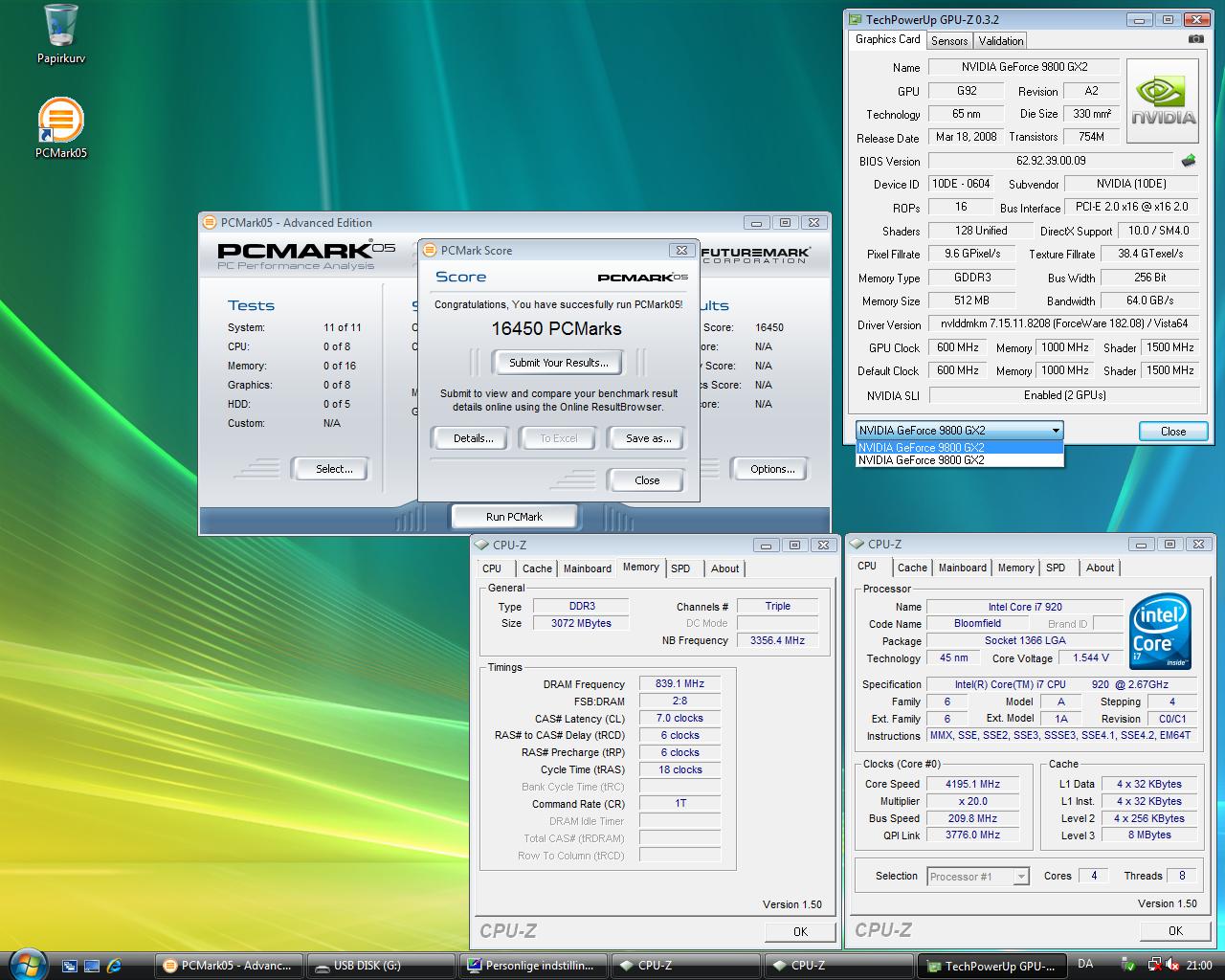This screenshot has width=1225, height=980.
Task: Click DRAM Frequency value 839.1 MHz
Action: click(x=679, y=684)
